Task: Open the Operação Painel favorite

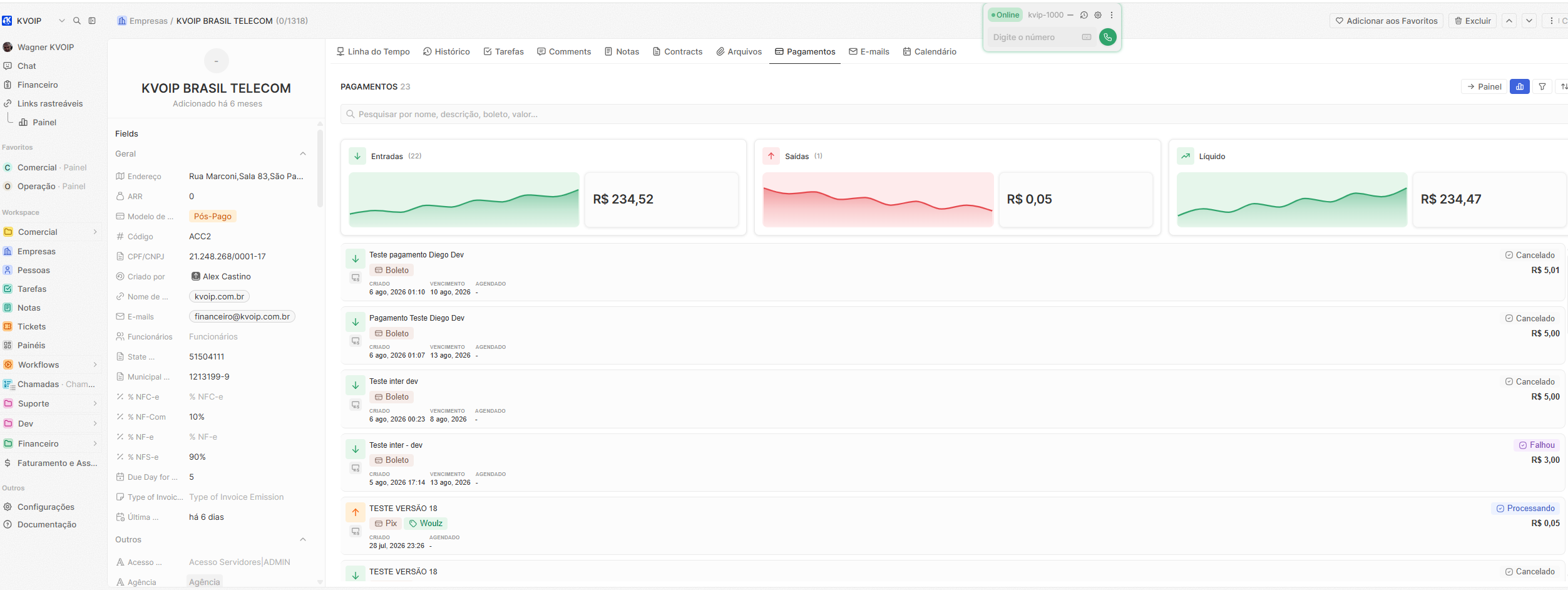Action: (x=51, y=186)
